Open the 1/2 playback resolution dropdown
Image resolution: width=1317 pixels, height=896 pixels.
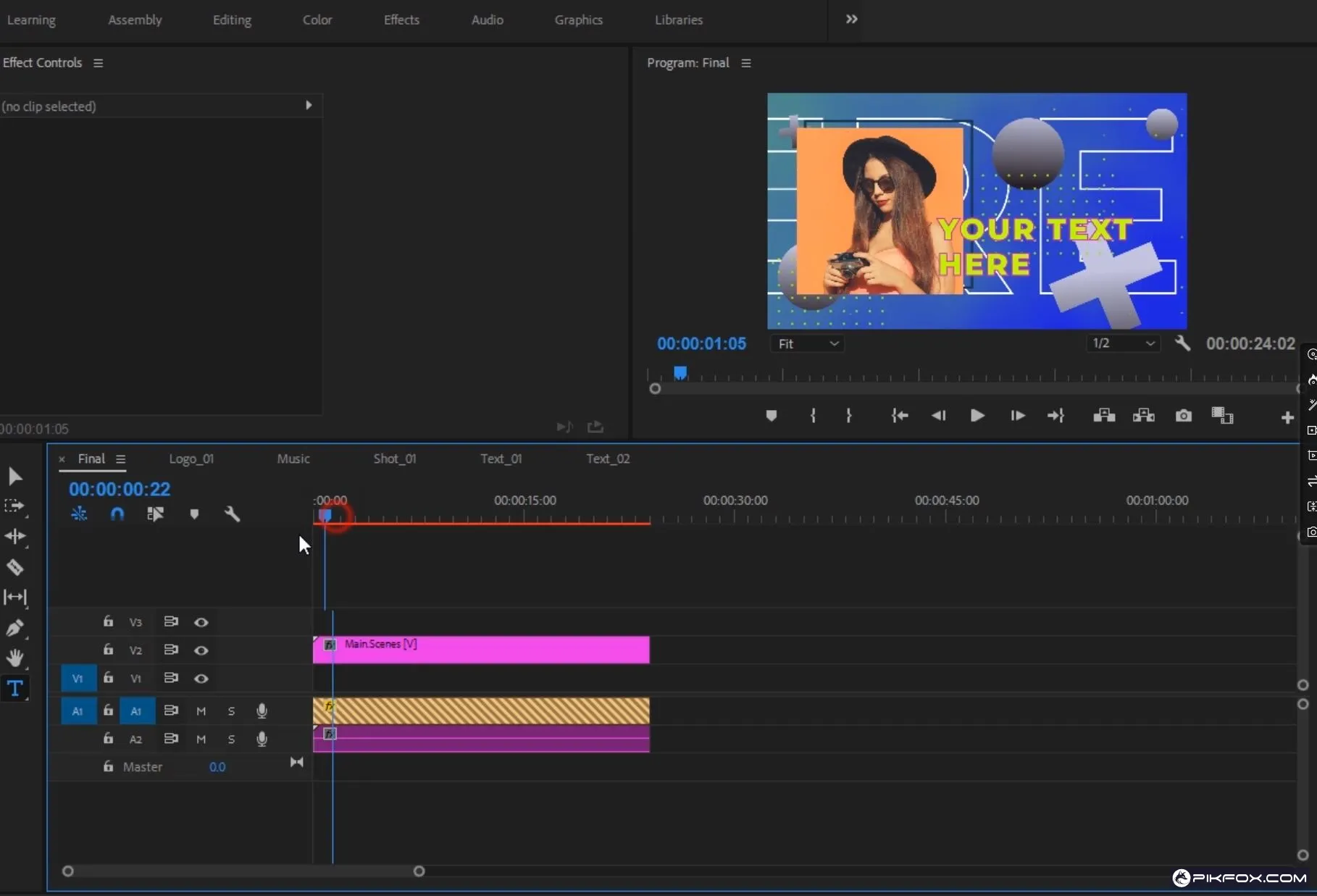[x=1123, y=343]
